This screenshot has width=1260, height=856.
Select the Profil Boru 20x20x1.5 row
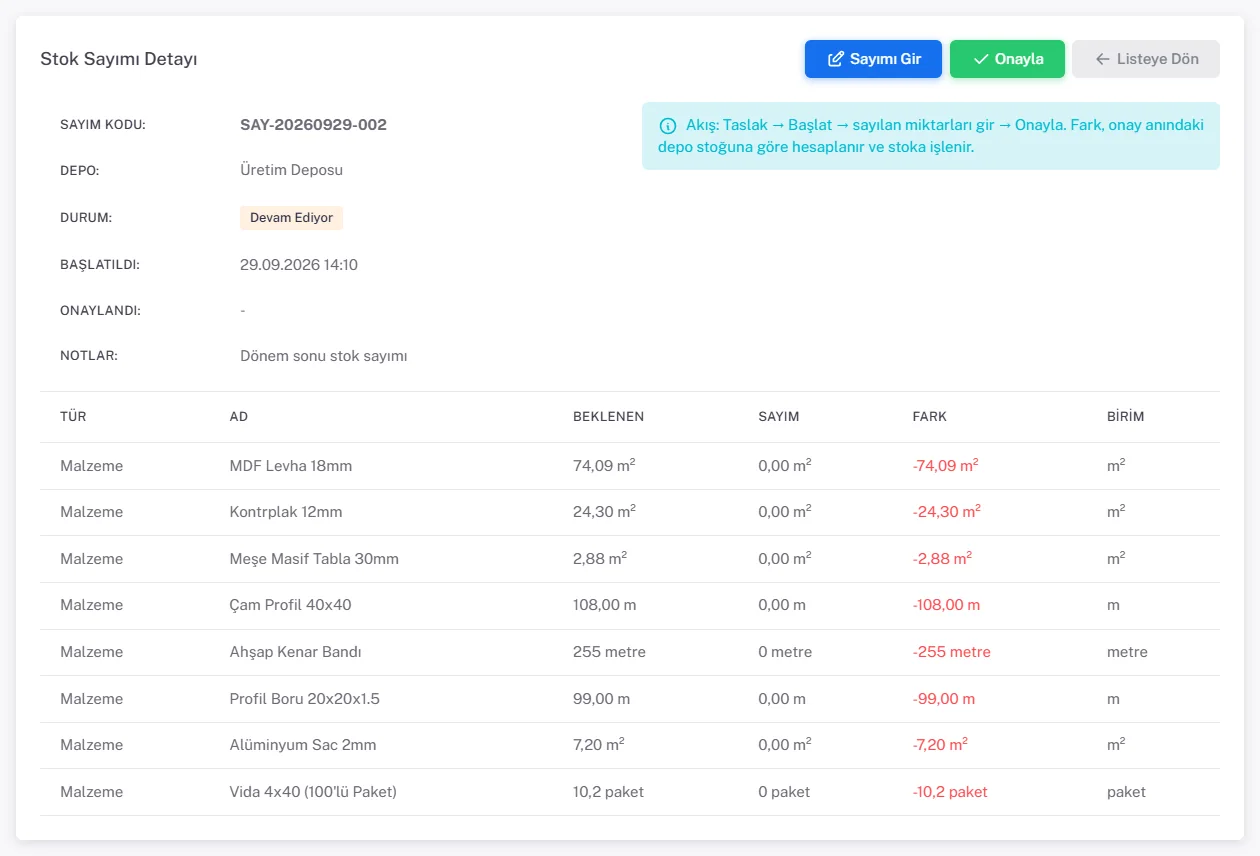point(630,699)
